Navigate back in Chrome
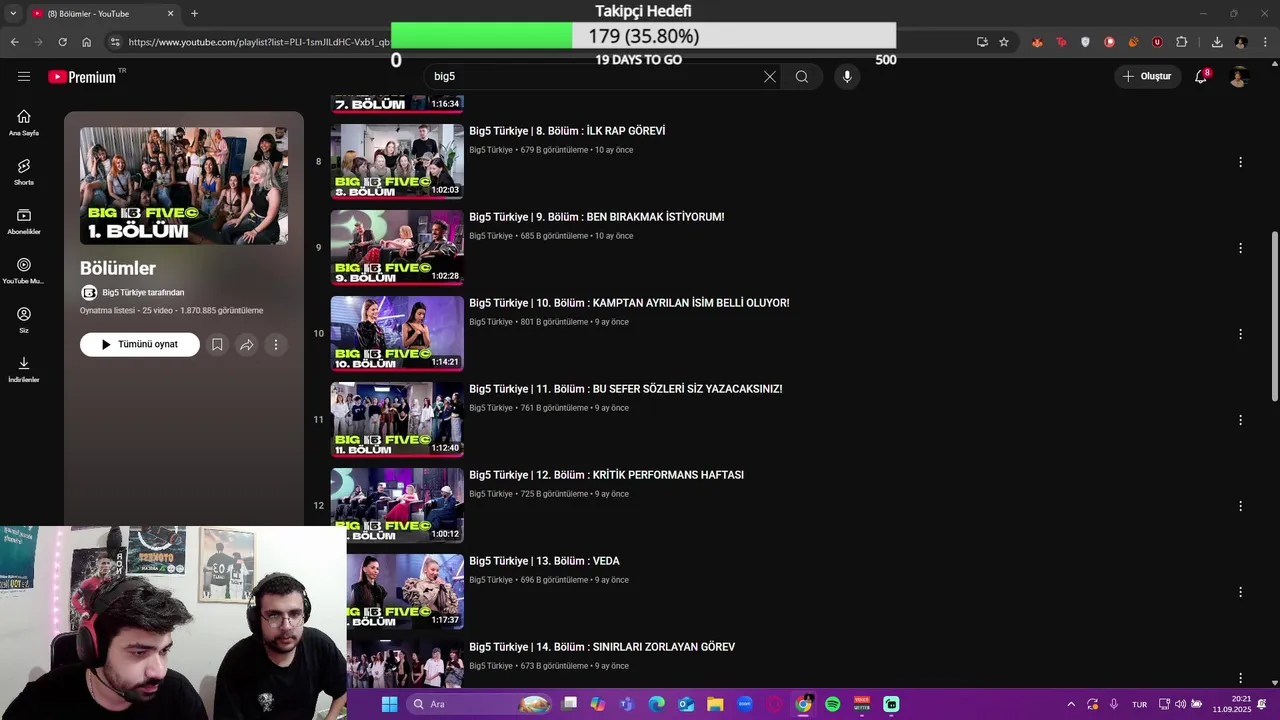 point(14,42)
